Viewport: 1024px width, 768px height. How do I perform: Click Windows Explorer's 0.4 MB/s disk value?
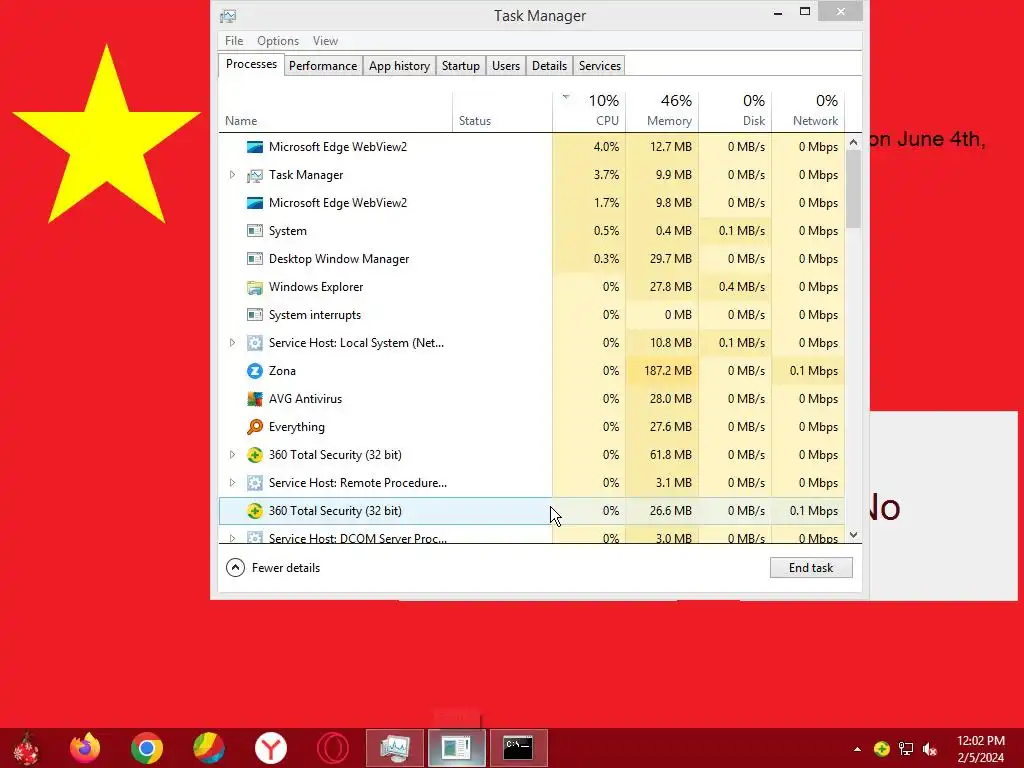tap(742, 287)
